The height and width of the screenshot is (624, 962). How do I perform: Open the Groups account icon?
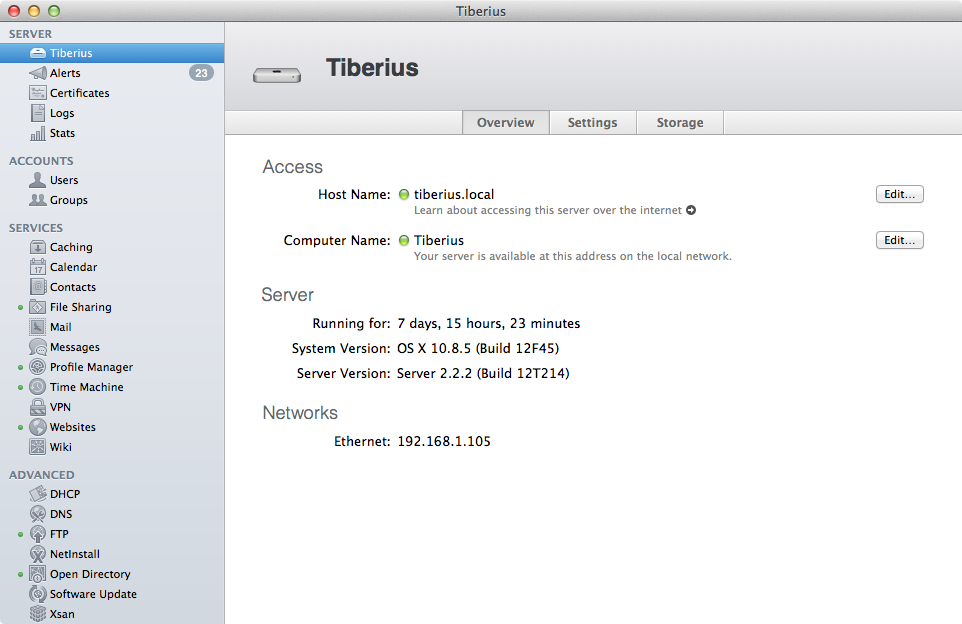[x=38, y=200]
